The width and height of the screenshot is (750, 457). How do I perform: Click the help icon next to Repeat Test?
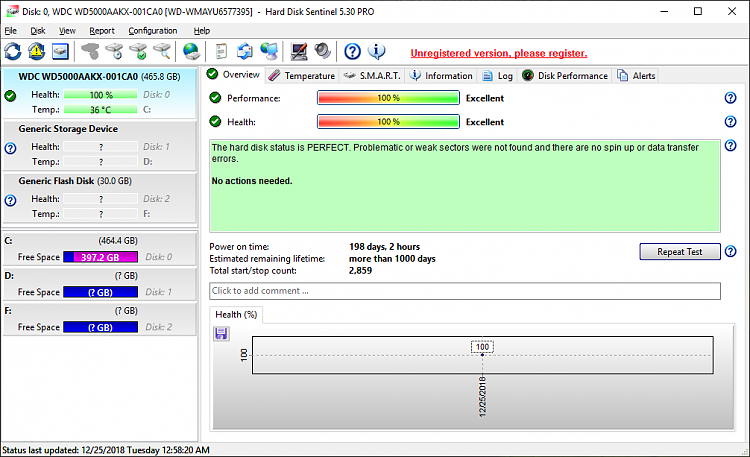730,251
